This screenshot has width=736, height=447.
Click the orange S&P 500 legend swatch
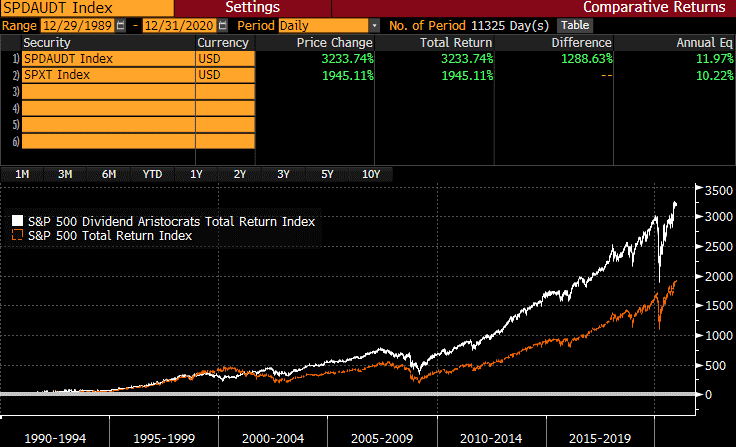tap(17, 235)
